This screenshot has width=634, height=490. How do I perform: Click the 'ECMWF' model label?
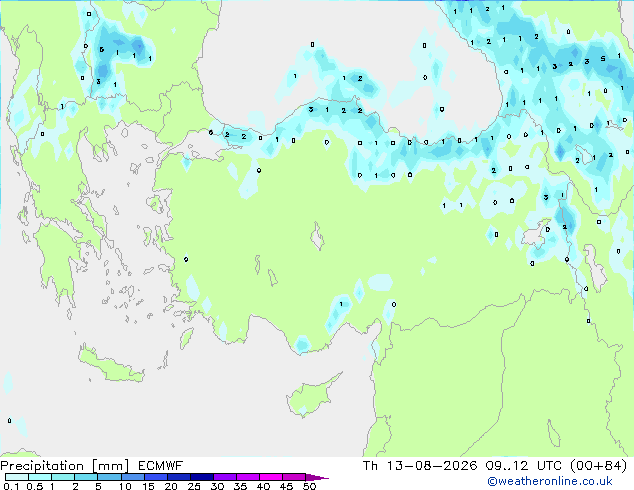pyautogui.click(x=161, y=466)
